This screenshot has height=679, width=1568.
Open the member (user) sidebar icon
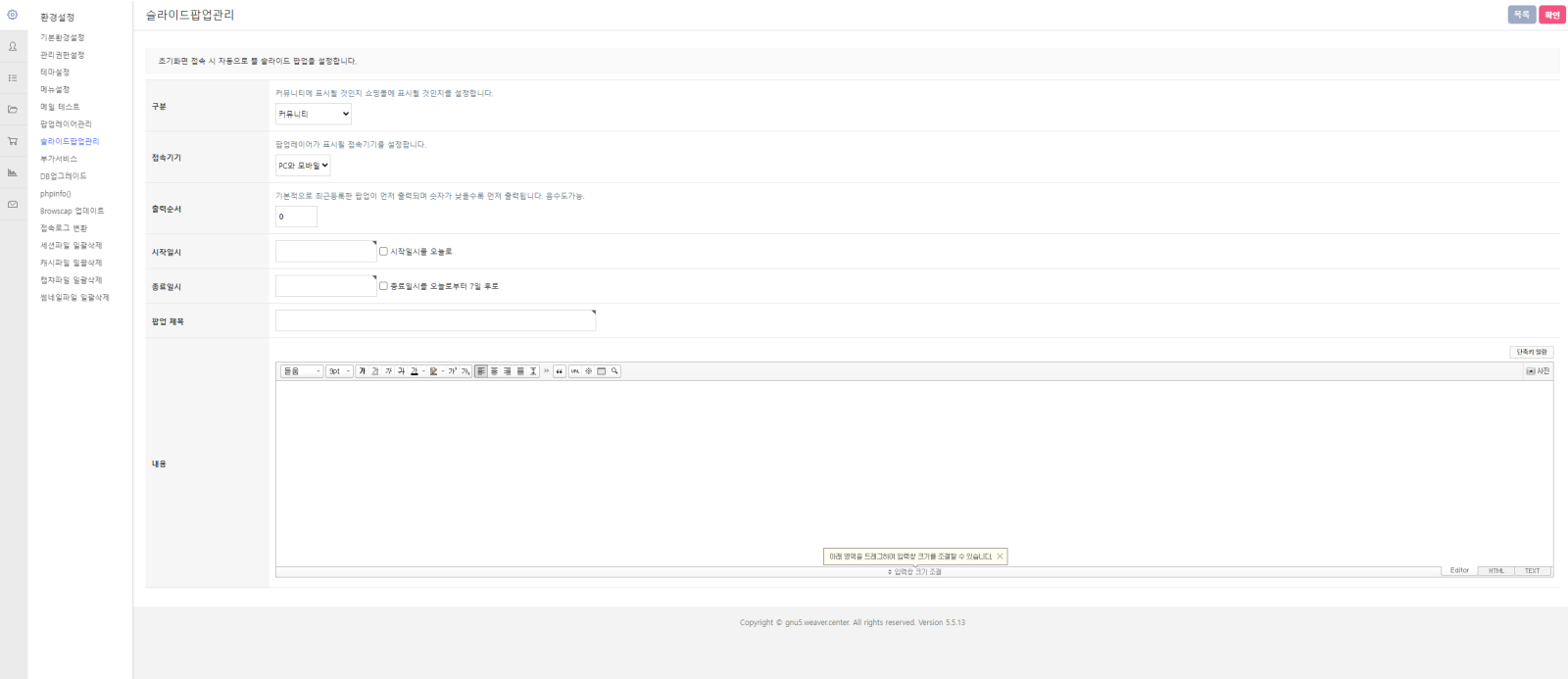pos(13,46)
